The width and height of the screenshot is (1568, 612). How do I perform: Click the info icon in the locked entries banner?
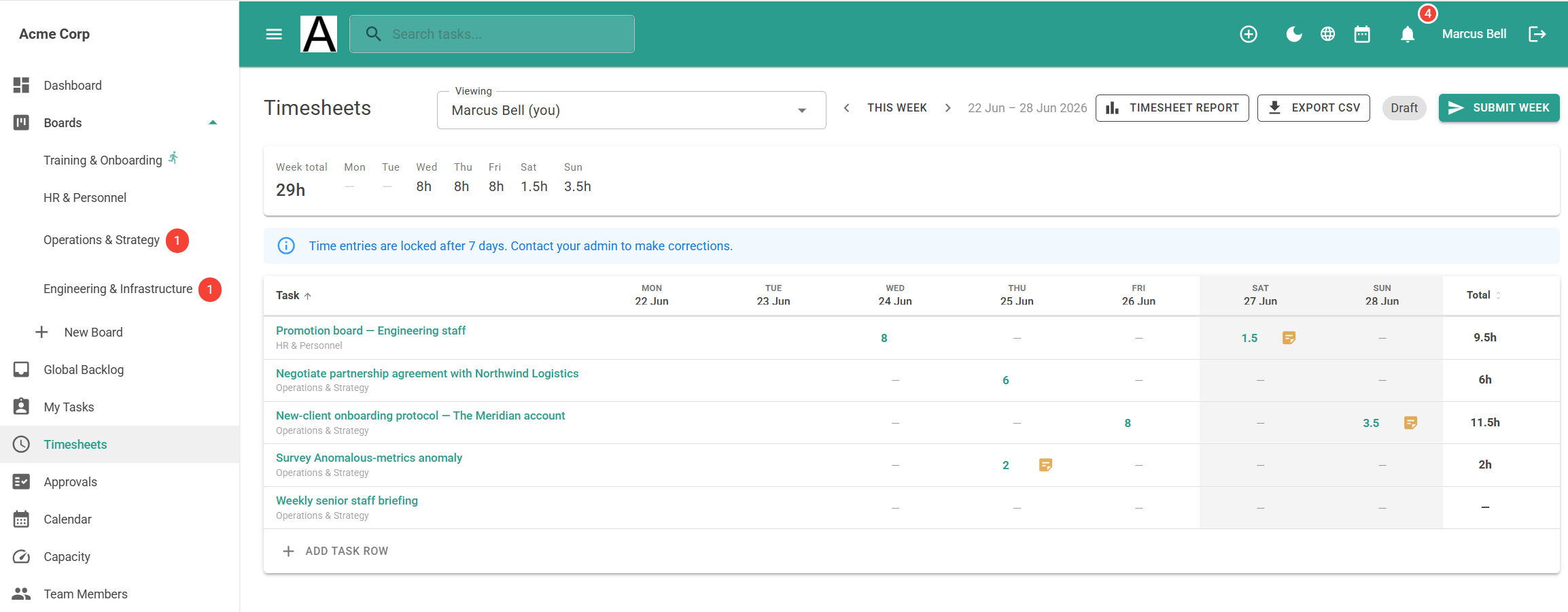(286, 245)
